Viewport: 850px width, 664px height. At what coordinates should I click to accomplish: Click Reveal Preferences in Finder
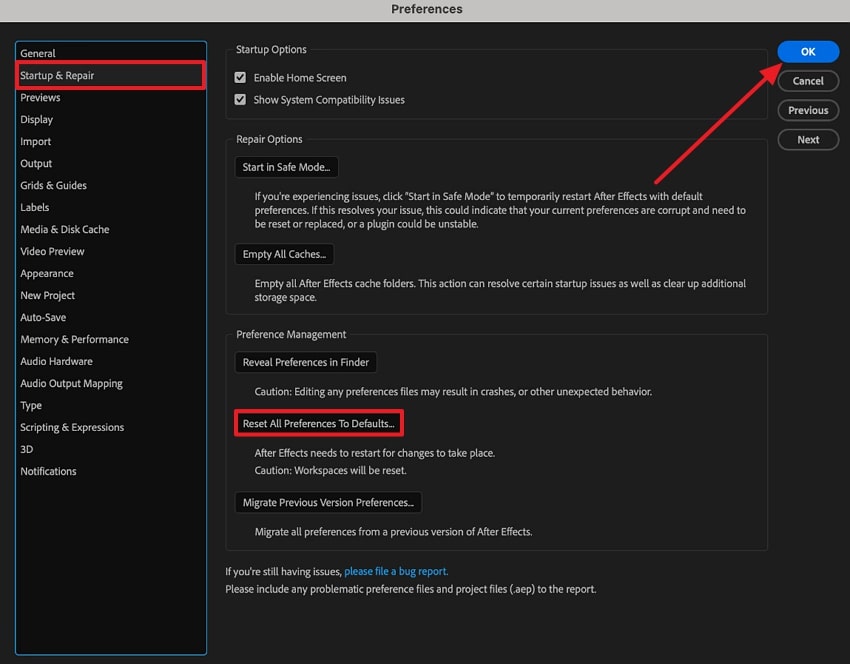[306, 362]
